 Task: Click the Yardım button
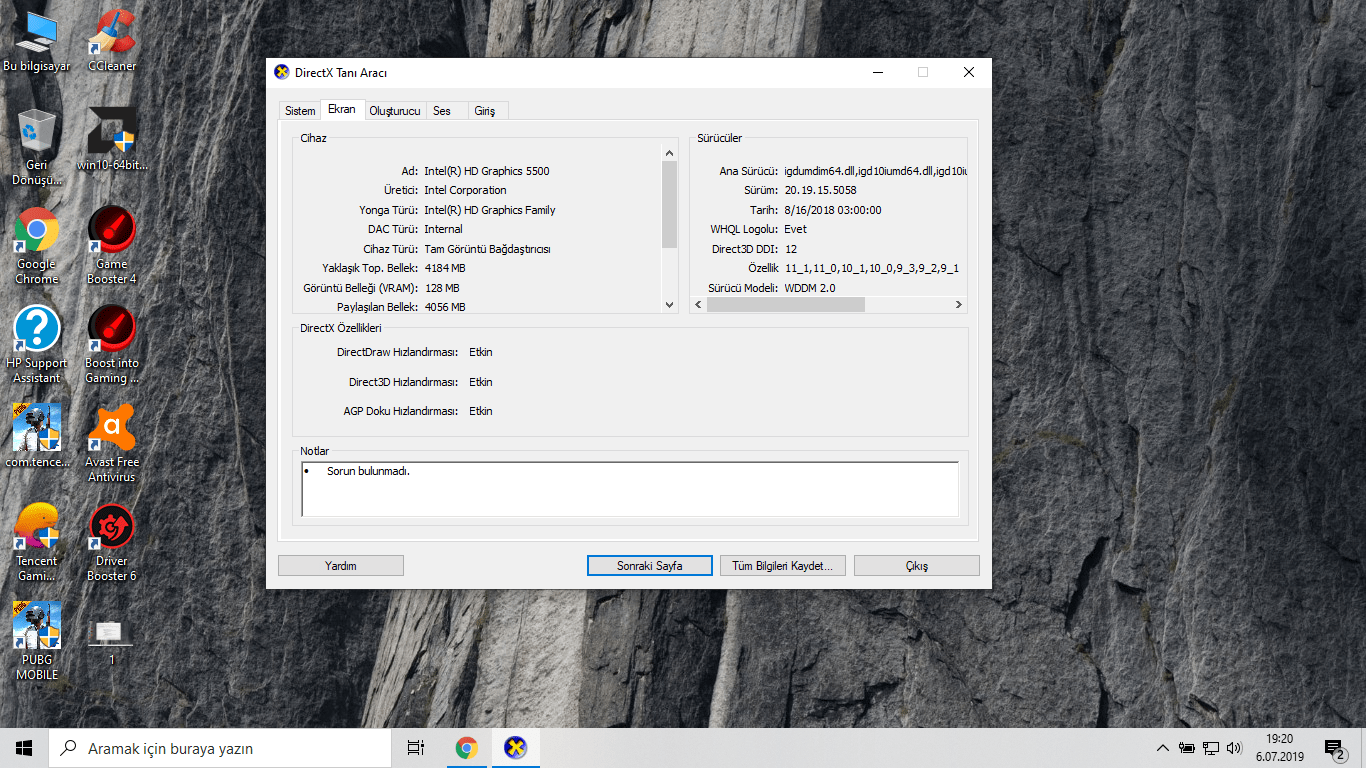point(341,566)
